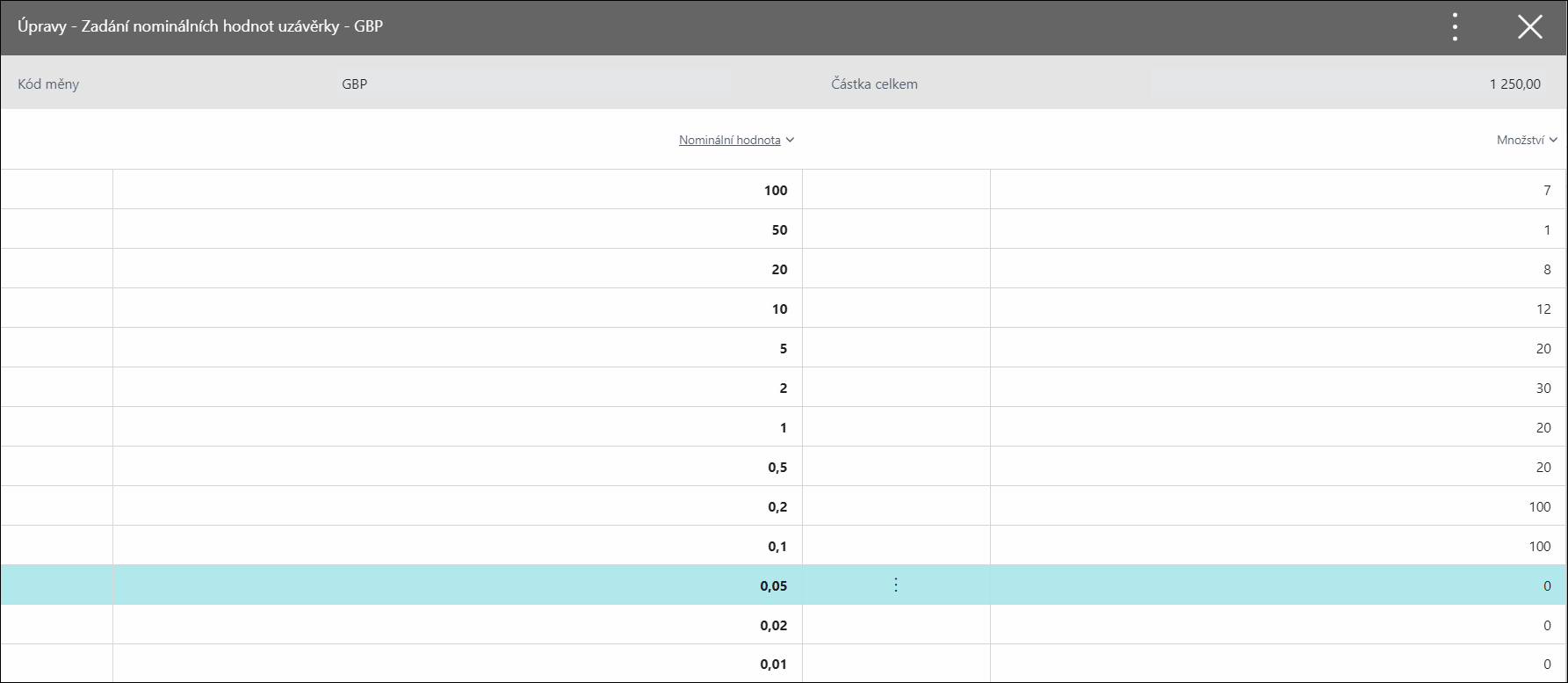This screenshot has width=1568, height=683.
Task: Select the Kód měny field showing GBP
Action: pos(534,84)
